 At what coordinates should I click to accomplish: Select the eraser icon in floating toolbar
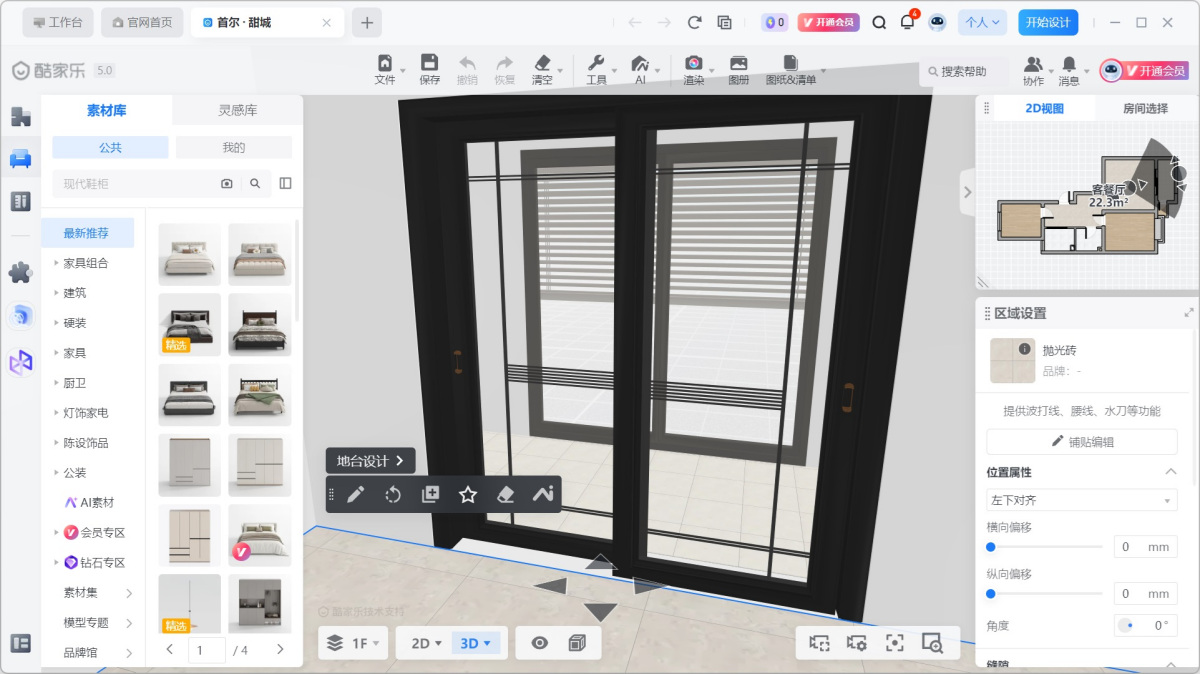505,494
